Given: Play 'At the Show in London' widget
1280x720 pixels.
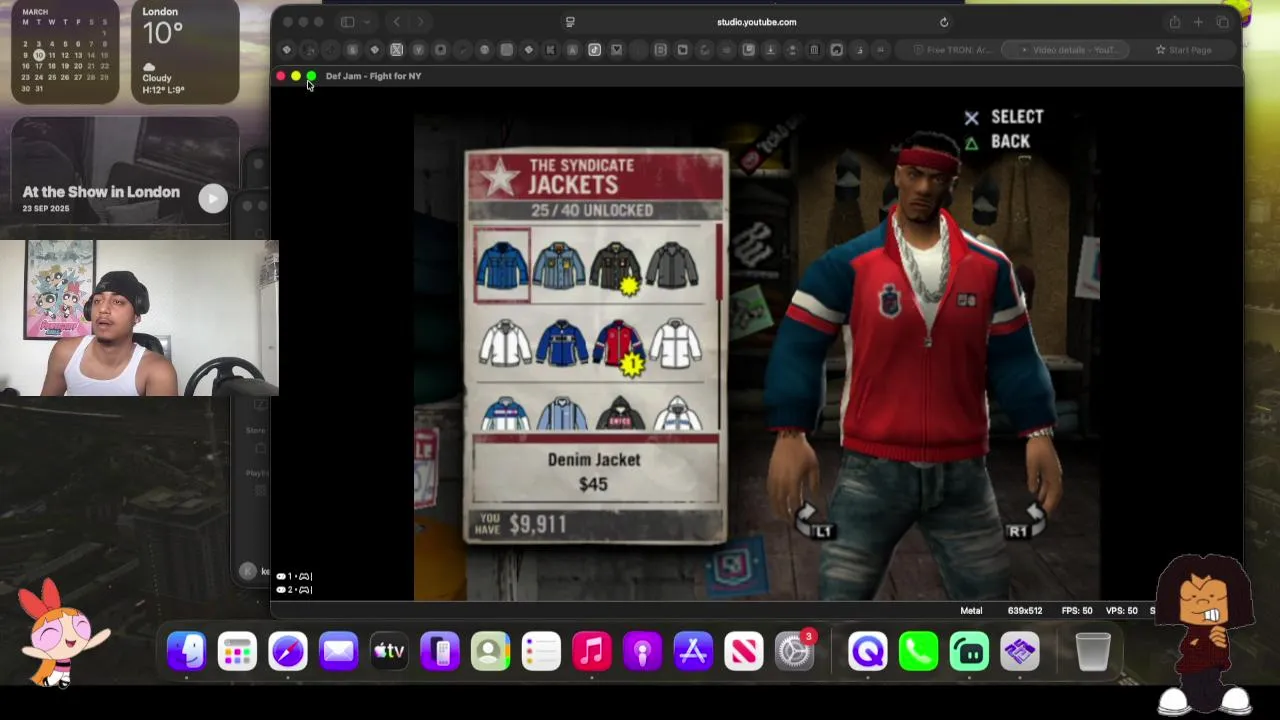Looking at the screenshot, I should [213, 198].
